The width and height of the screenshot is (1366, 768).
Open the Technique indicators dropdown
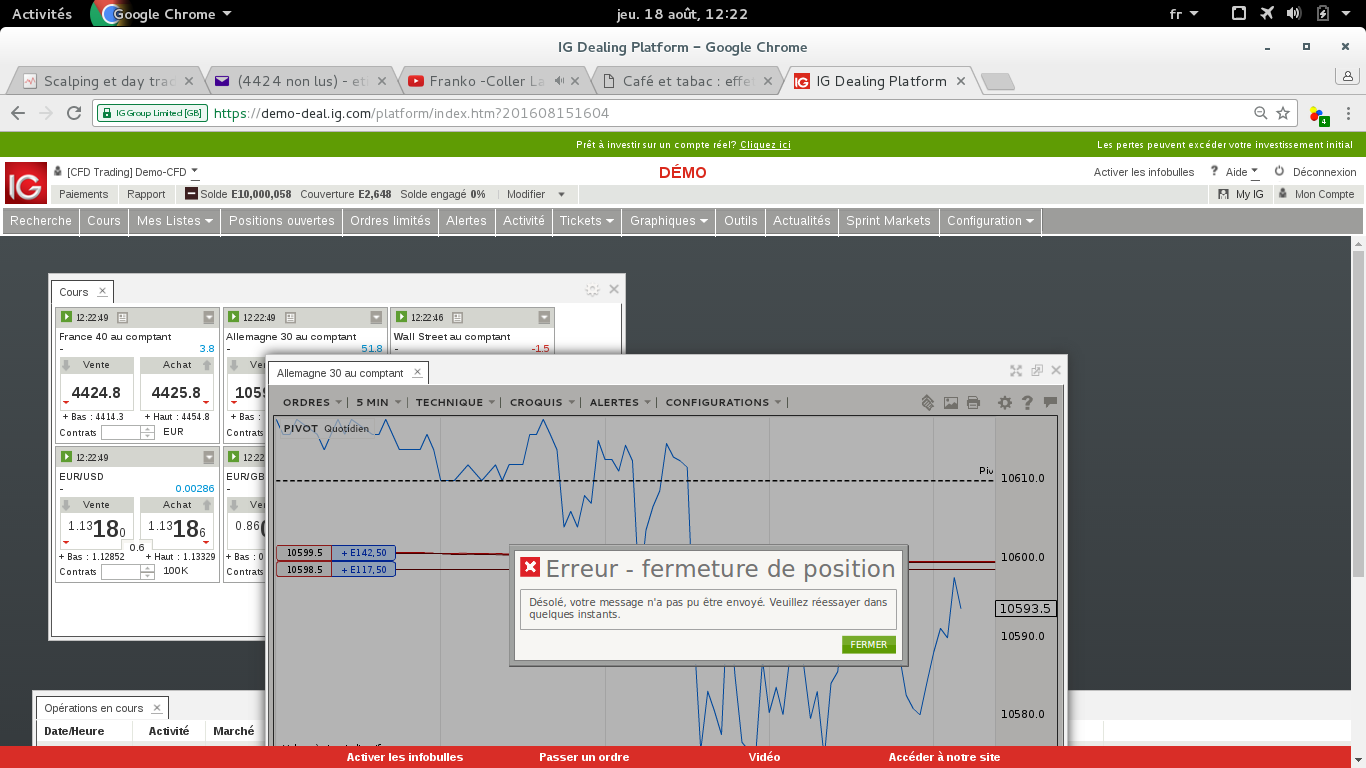click(x=456, y=402)
